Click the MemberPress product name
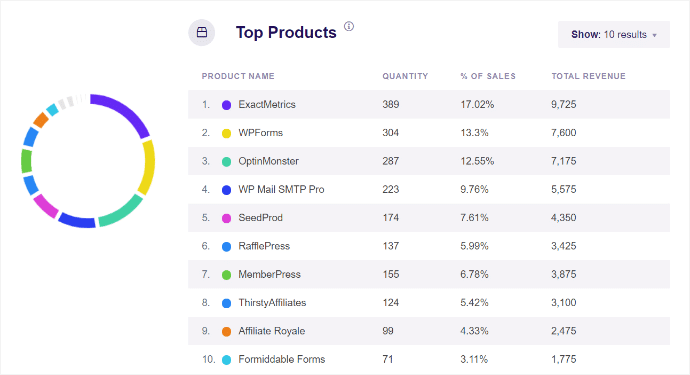690x375 pixels. [269, 275]
